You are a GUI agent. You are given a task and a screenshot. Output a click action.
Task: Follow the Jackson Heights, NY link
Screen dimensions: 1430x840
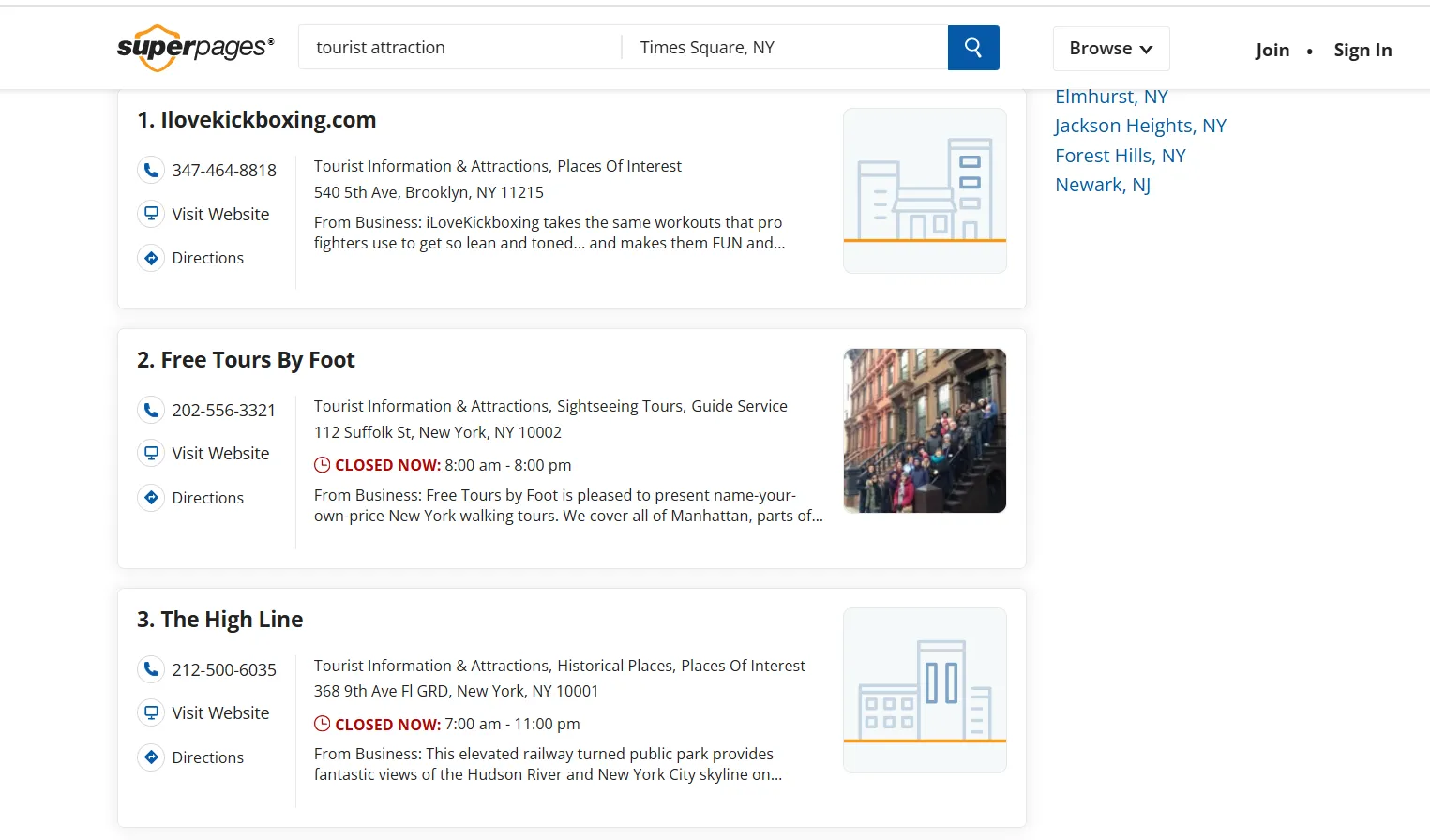coord(1140,125)
